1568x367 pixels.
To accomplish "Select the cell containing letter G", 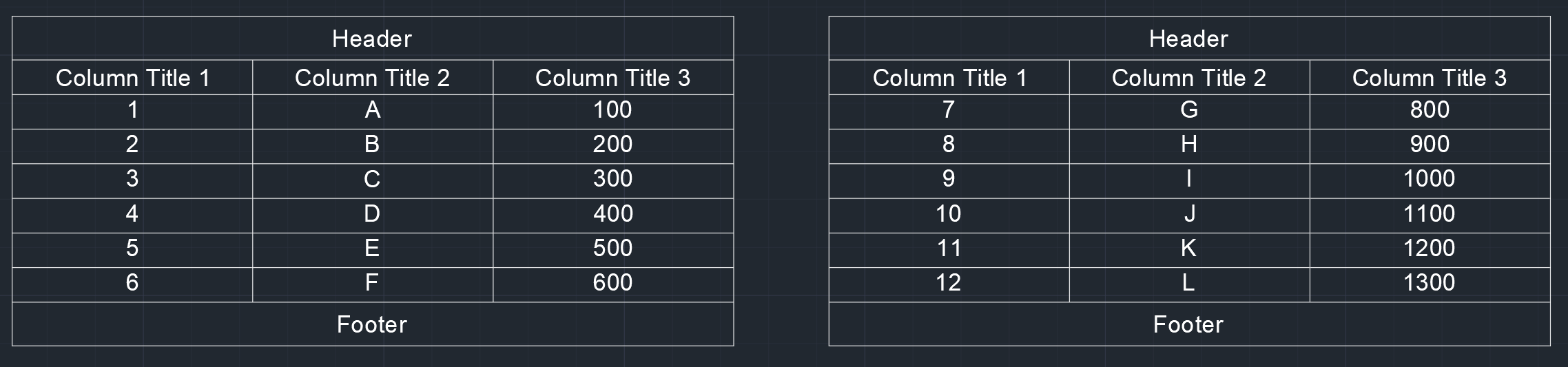I will point(1188,110).
